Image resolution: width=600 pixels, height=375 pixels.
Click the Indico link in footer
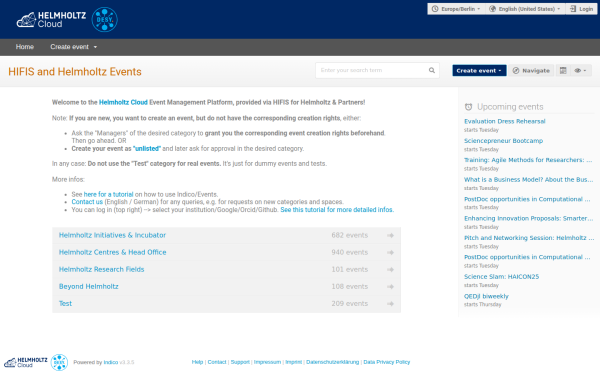click(111, 362)
